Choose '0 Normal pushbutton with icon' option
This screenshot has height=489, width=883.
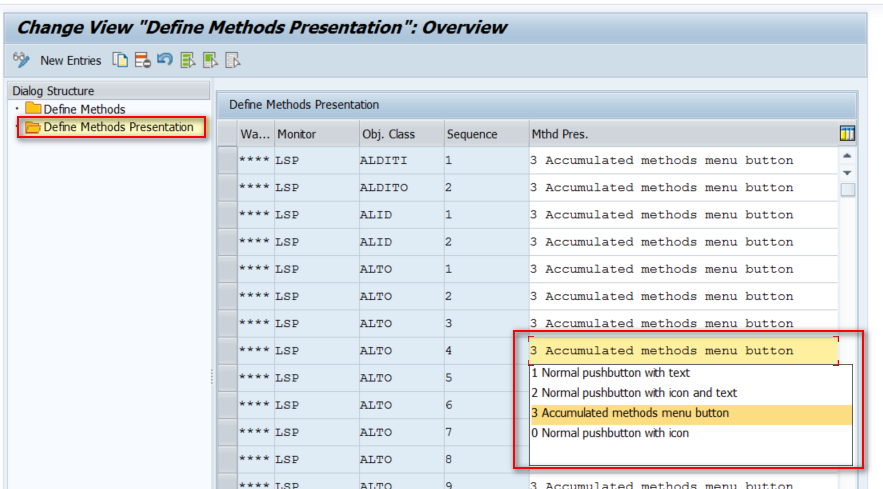click(691, 433)
